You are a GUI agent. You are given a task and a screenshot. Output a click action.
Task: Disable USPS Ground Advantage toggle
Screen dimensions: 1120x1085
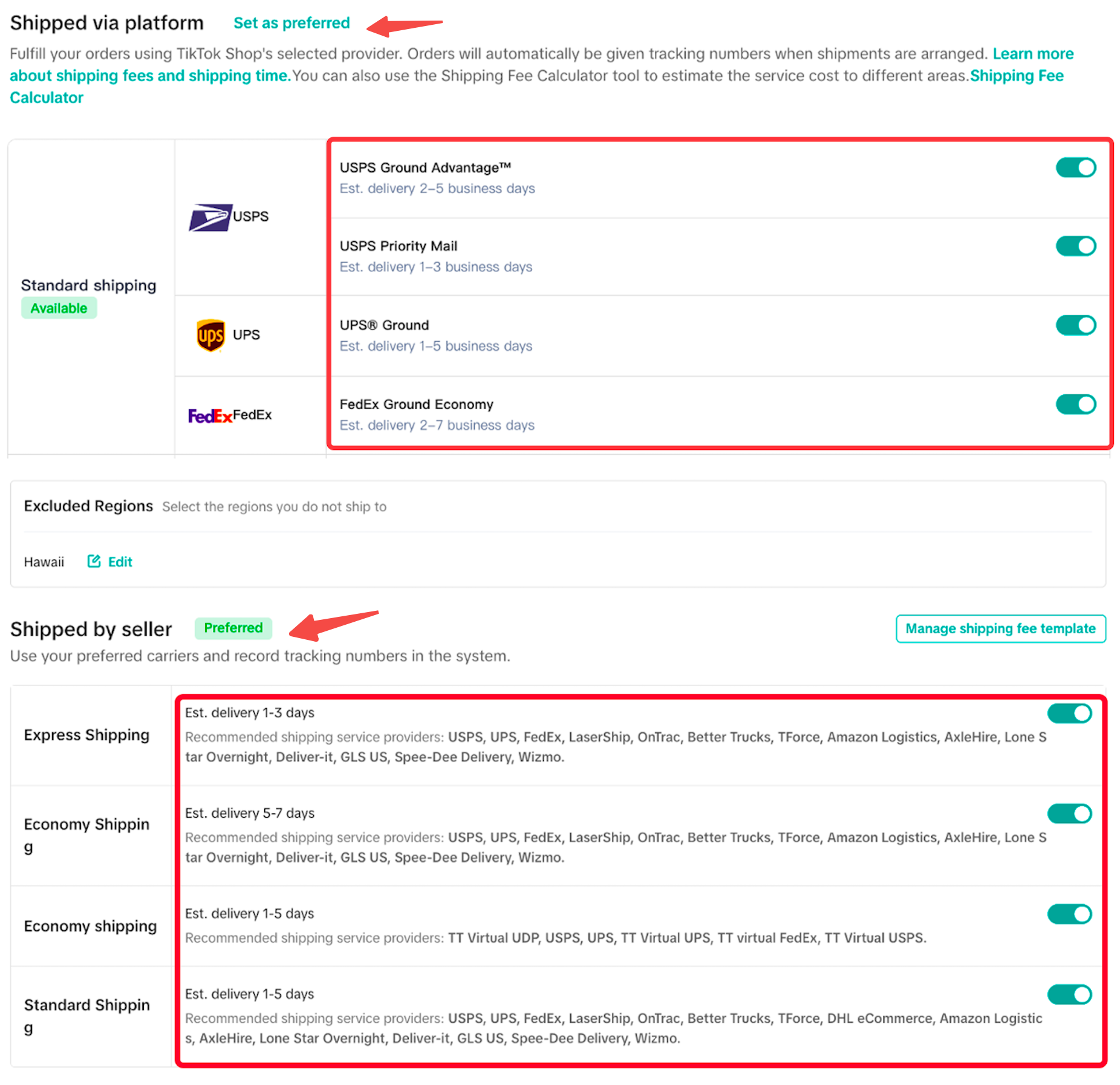tap(1075, 168)
